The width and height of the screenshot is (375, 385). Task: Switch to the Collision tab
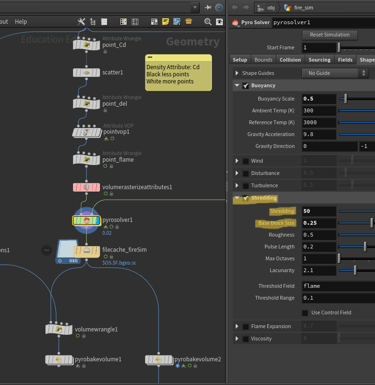[x=290, y=60]
